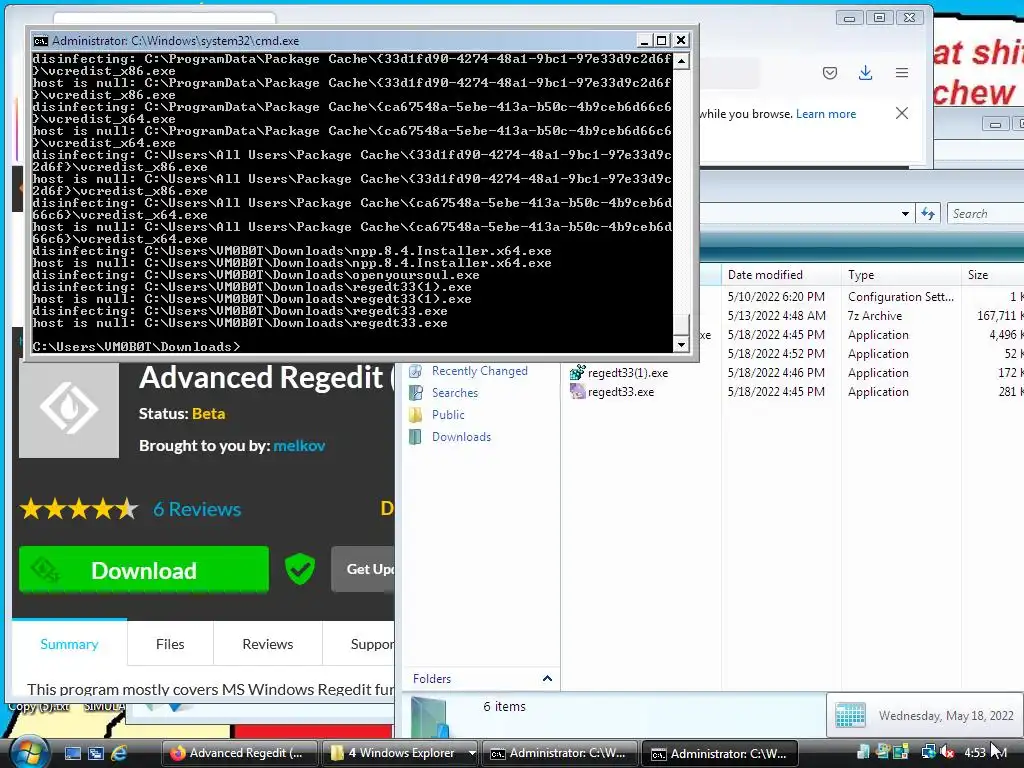Sort files by Size column header
Screen dimensions: 1024x768
978,275
